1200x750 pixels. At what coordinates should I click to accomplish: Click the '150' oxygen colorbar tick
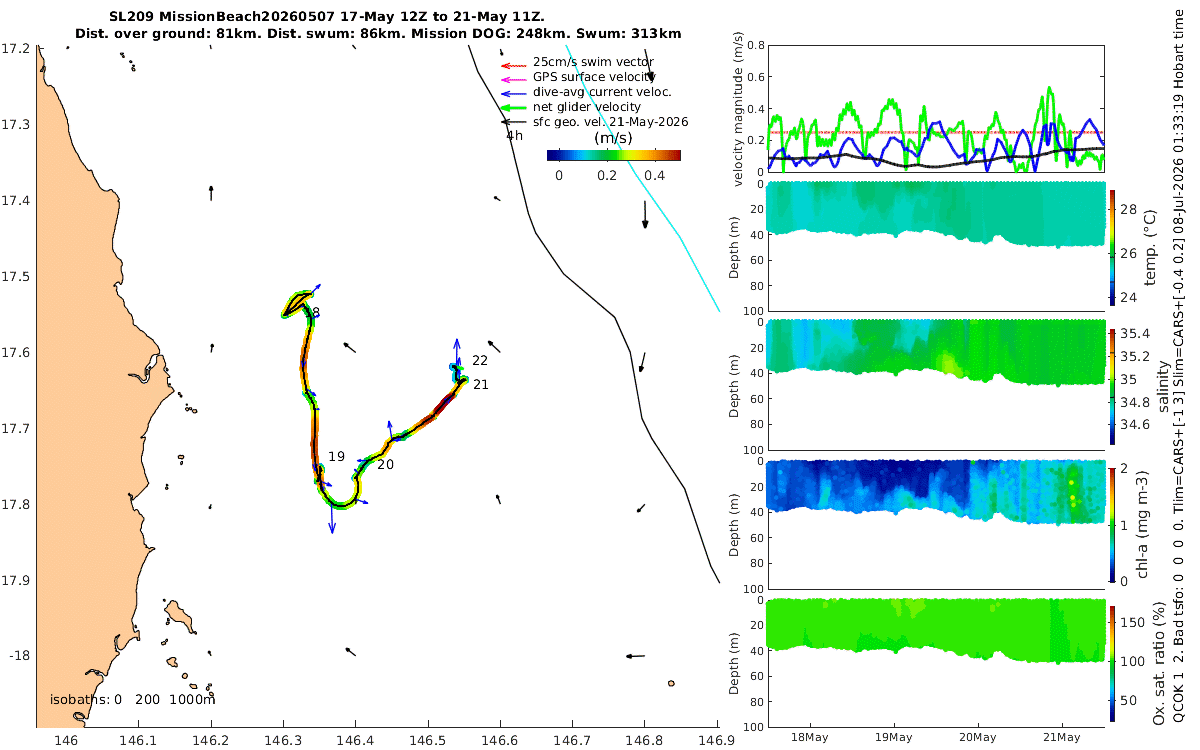click(1132, 621)
